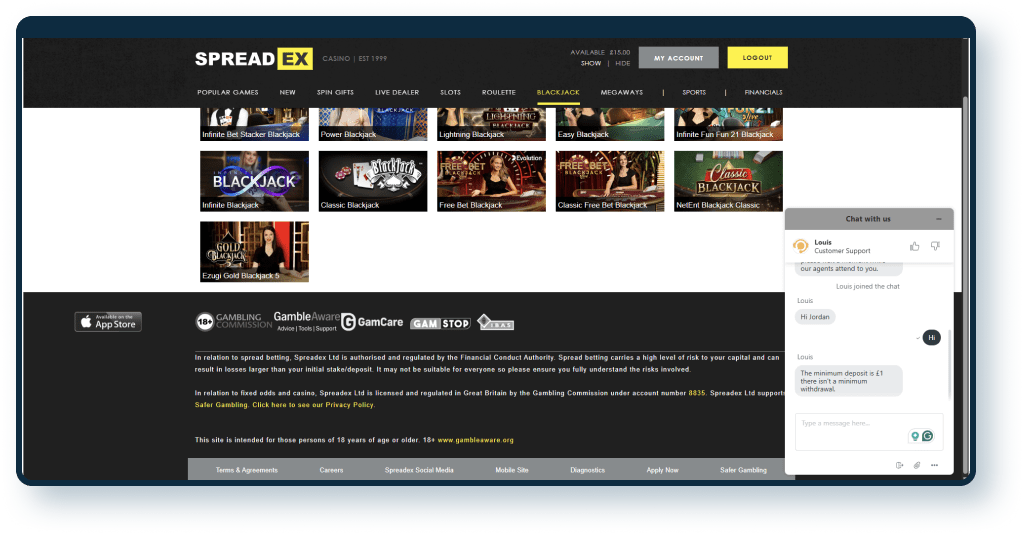This screenshot has width=1024, height=534.
Task: Open the GamCare logo link
Action: 372,322
